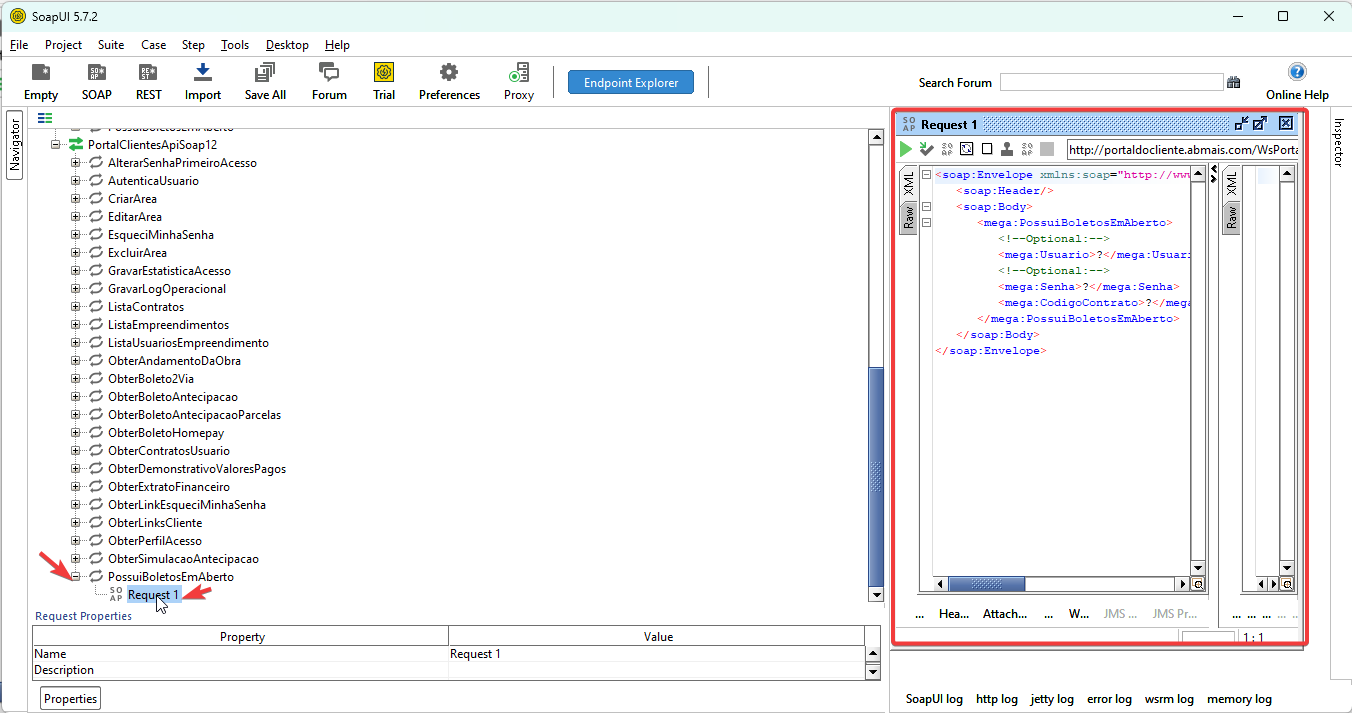Click the navigator tree vertical scrollbar thumb
The width and height of the screenshot is (1352, 713).
tap(876, 477)
